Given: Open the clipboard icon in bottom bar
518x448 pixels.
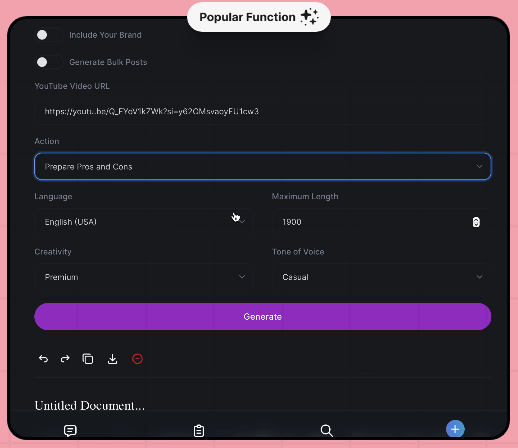Looking at the screenshot, I should point(199,431).
